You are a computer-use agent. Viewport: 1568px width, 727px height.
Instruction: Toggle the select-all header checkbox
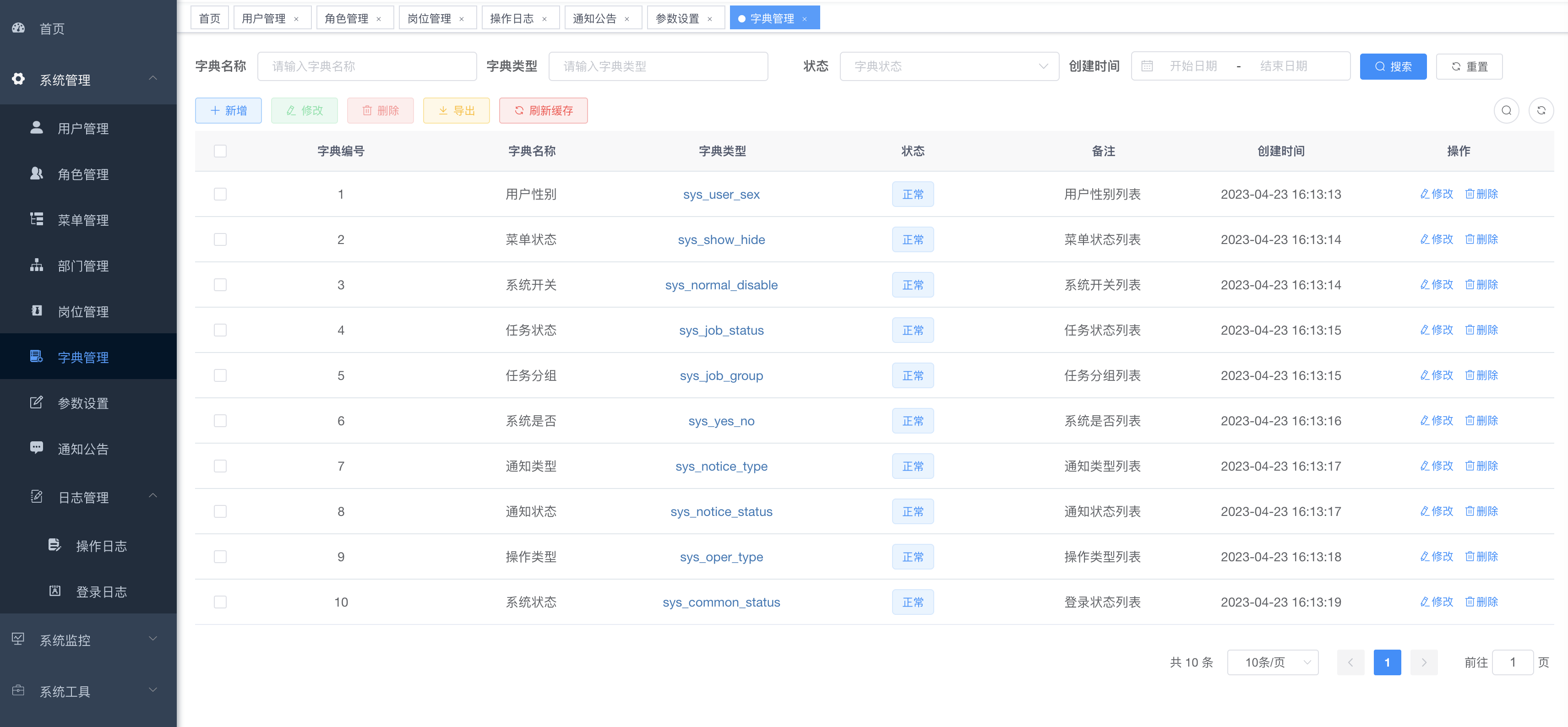220,151
